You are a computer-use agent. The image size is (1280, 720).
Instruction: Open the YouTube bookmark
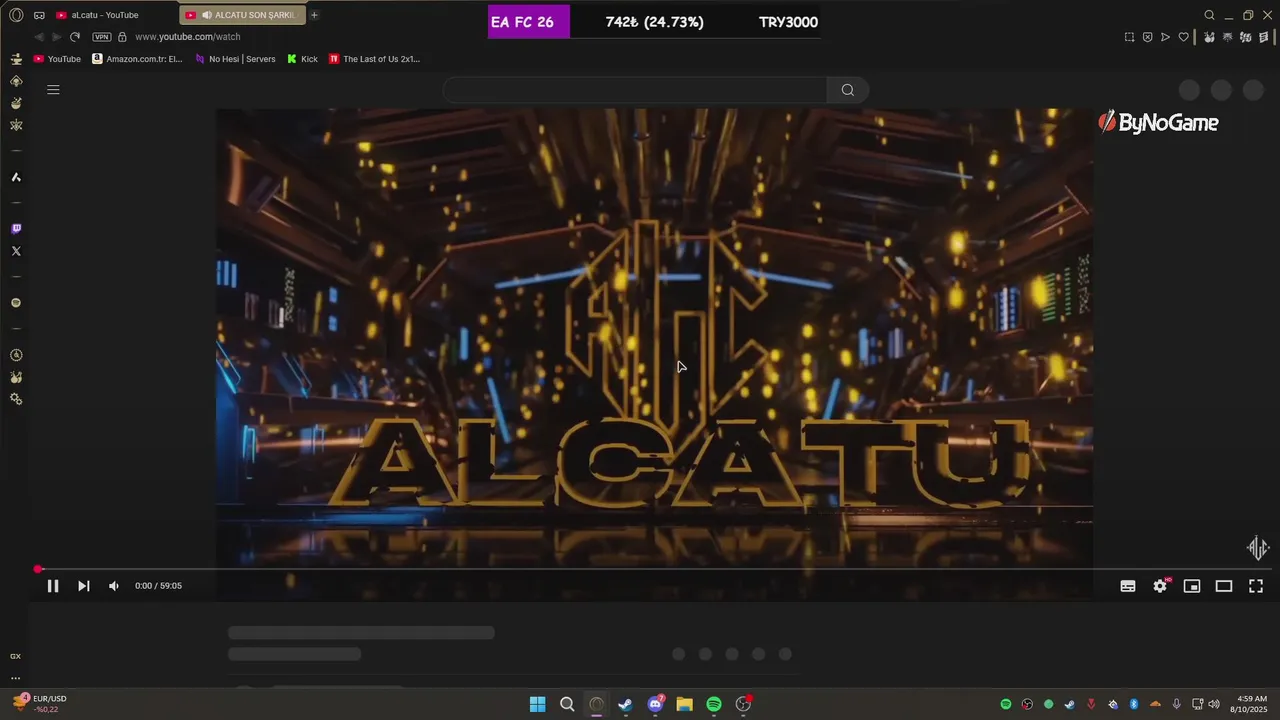[57, 59]
